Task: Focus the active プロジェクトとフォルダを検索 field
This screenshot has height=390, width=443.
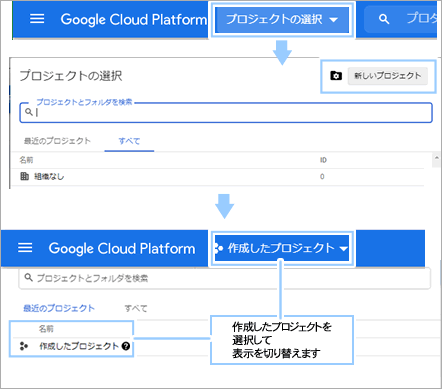Action: click(226, 113)
